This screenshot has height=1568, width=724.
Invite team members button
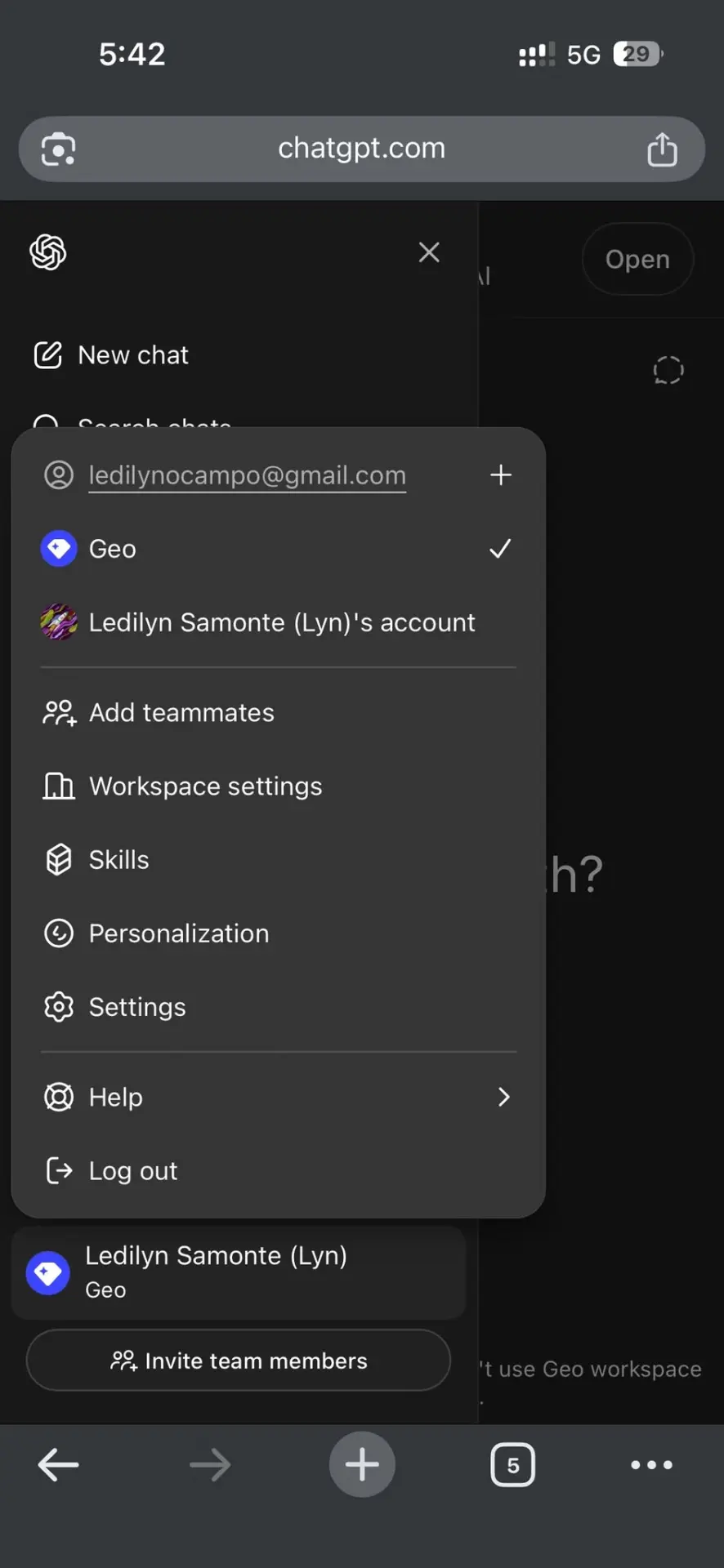pos(239,1361)
